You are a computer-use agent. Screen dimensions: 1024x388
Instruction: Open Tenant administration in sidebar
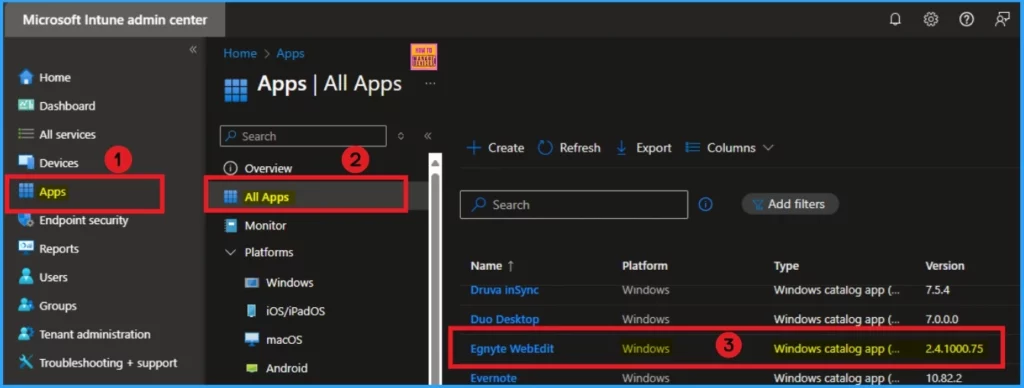[x=95, y=334]
